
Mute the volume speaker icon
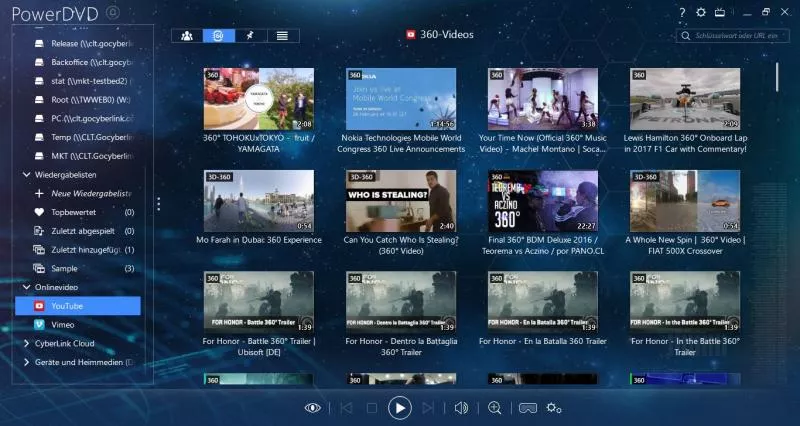461,408
